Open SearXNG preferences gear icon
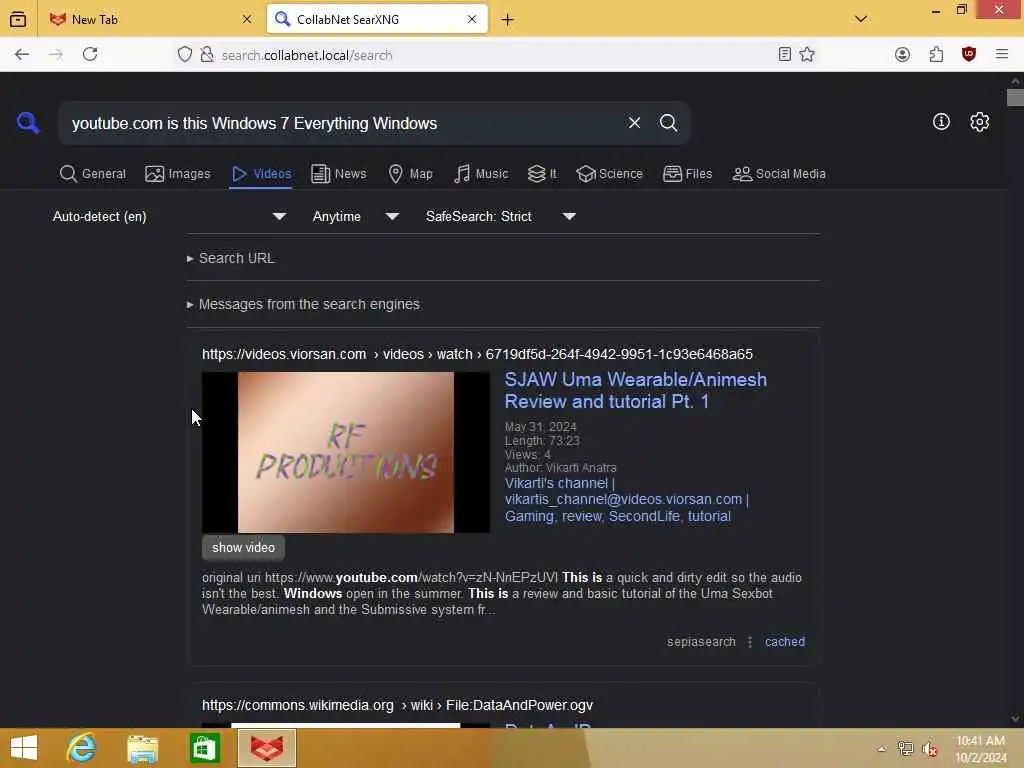 tap(979, 122)
